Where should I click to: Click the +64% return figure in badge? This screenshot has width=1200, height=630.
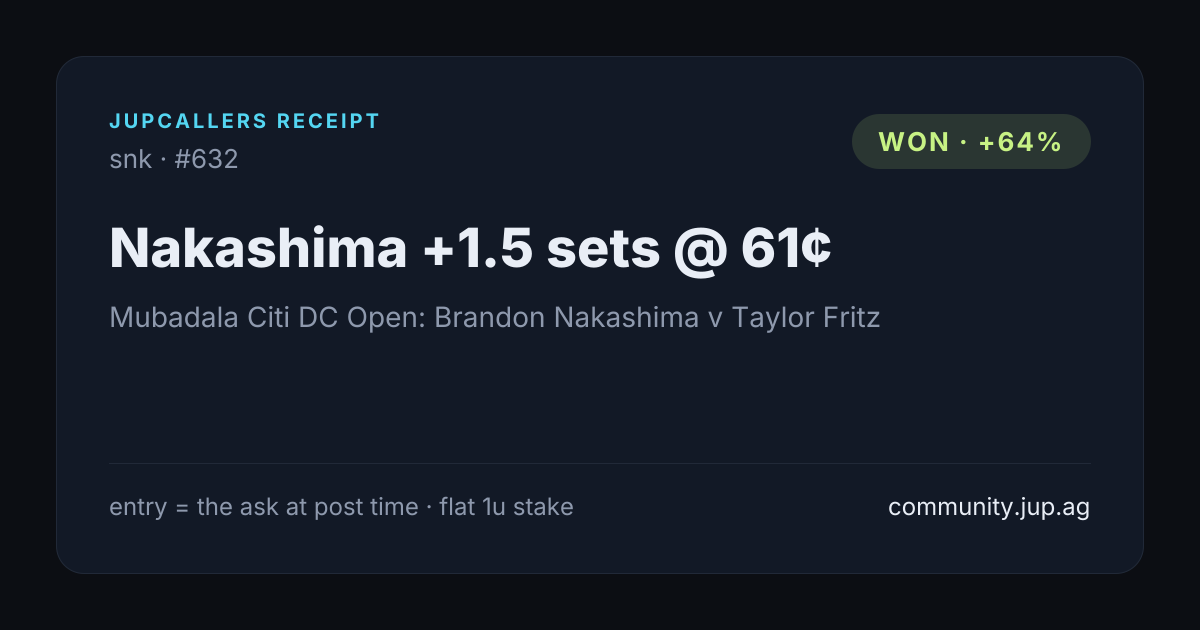[x=1020, y=142]
